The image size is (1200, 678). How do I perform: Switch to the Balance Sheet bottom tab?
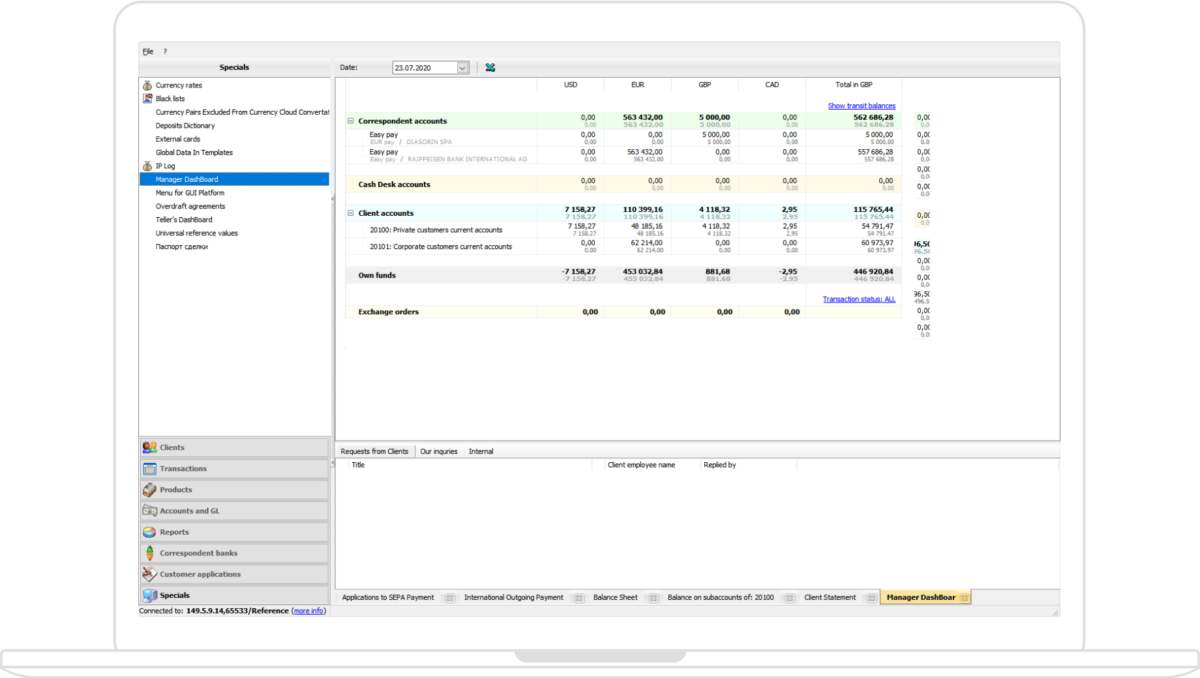(x=614, y=597)
